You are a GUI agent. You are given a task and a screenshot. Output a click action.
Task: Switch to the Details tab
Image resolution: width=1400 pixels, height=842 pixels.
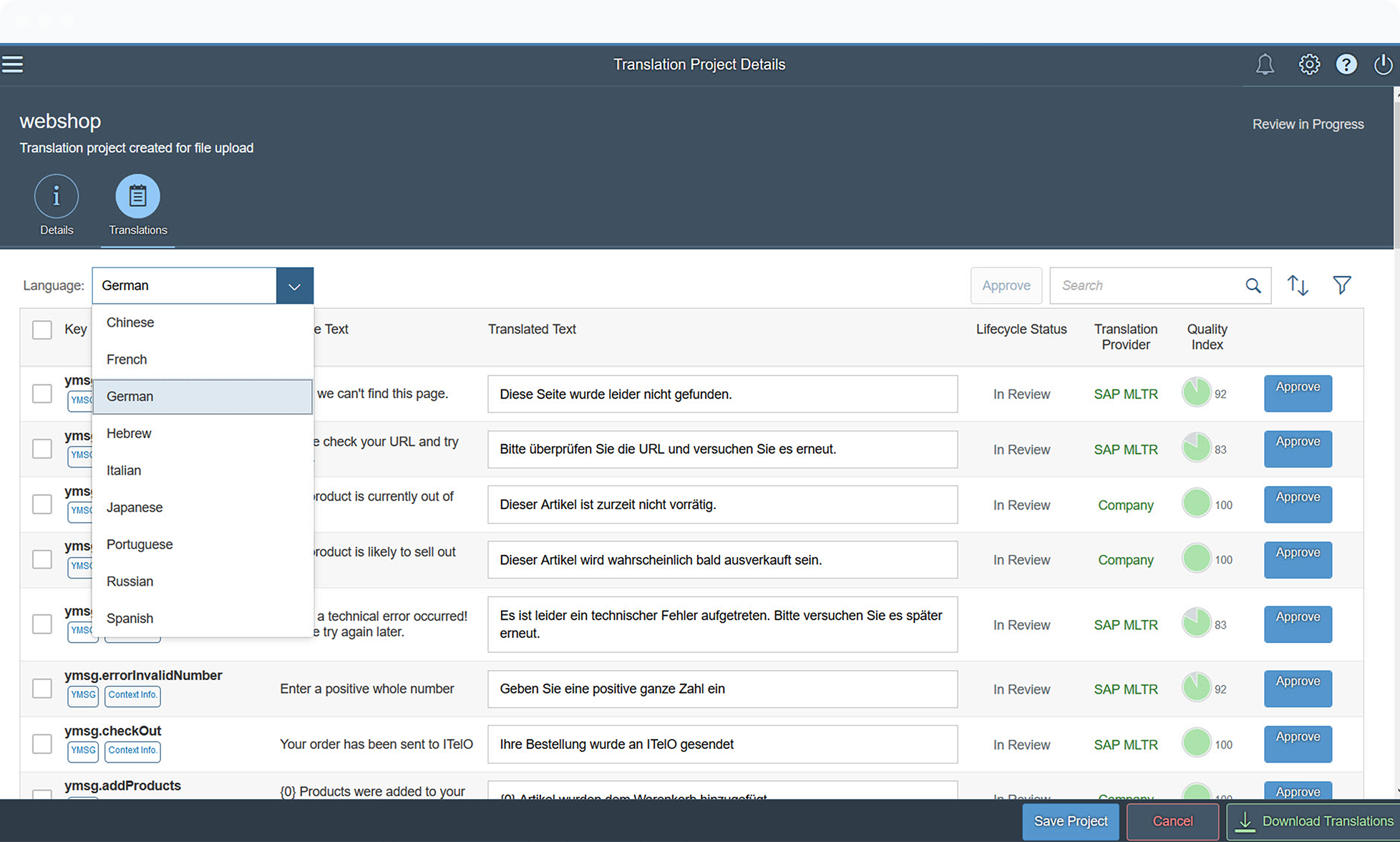coord(57,205)
